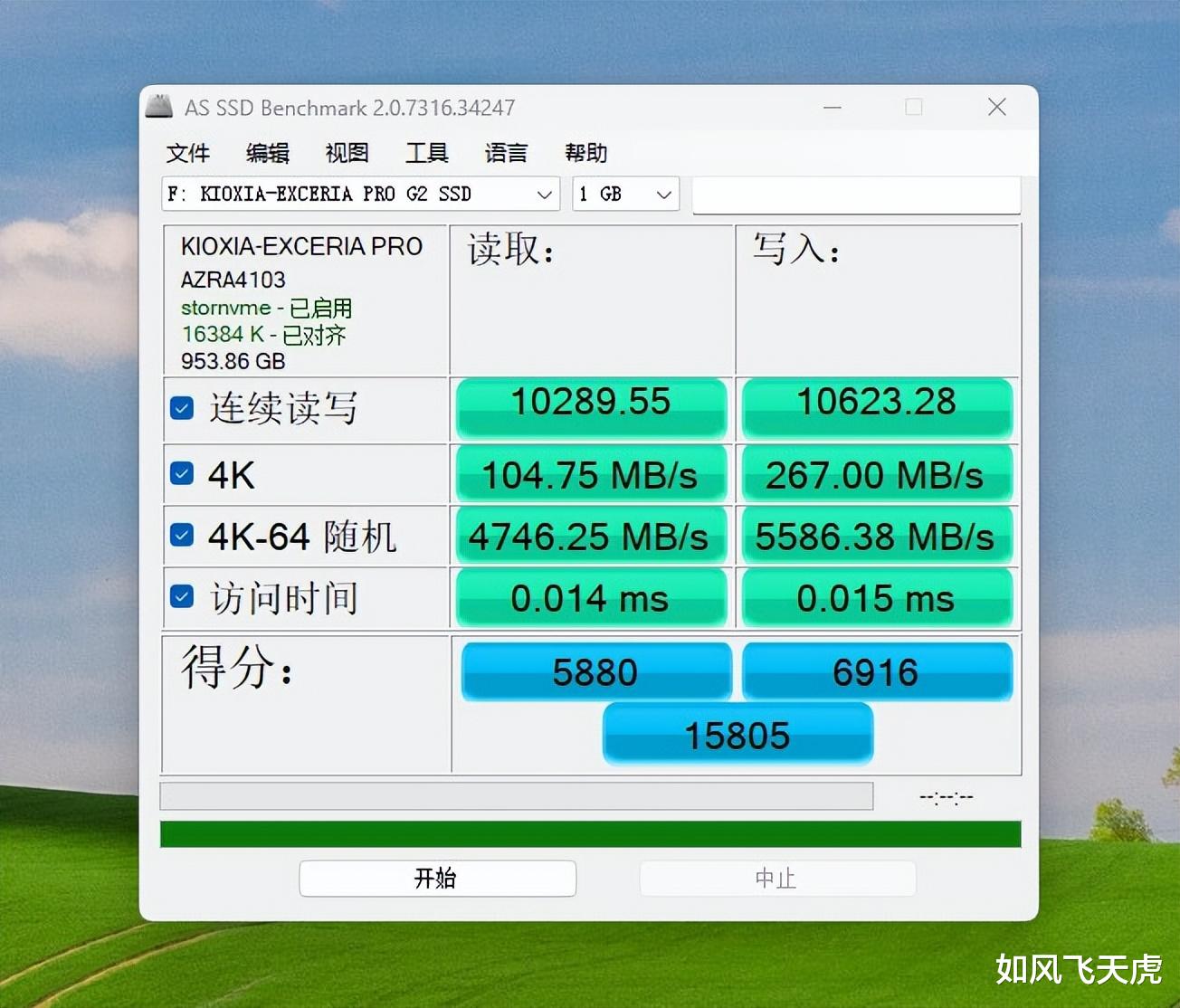Uncheck the 访问时间 test checkbox
This screenshot has height=1008, width=1180.
tap(182, 597)
